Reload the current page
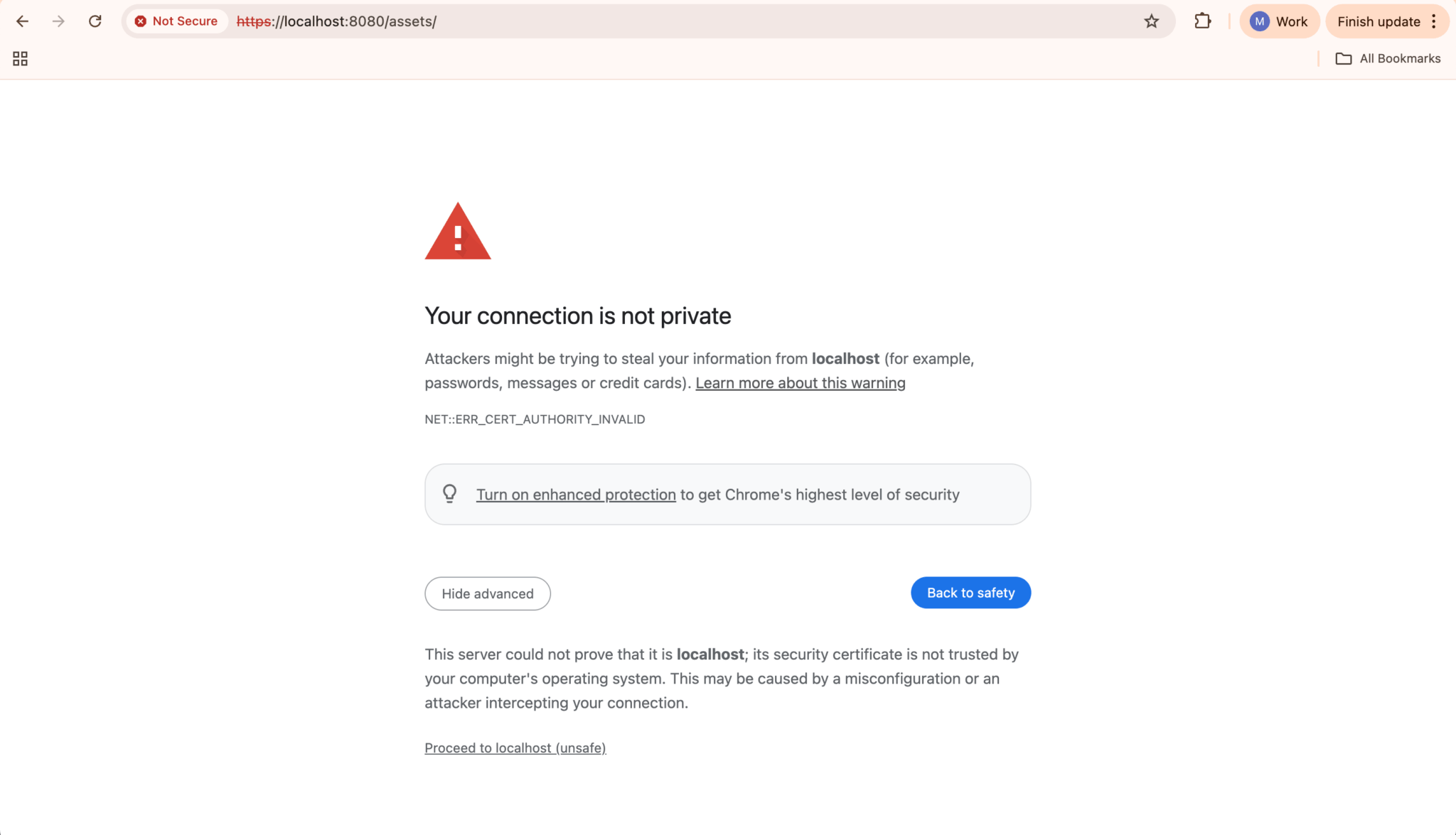1456x835 pixels. [95, 21]
